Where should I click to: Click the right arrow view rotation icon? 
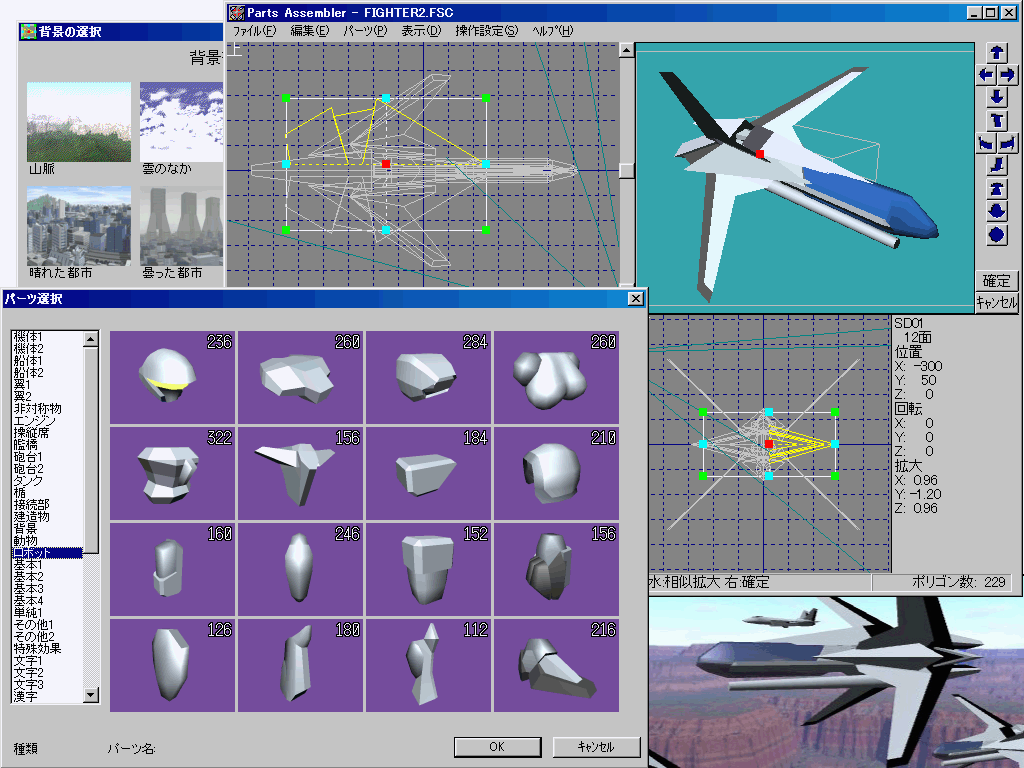point(1008,75)
